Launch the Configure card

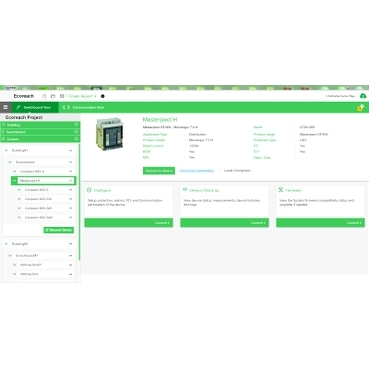pyautogui.click(x=129, y=223)
